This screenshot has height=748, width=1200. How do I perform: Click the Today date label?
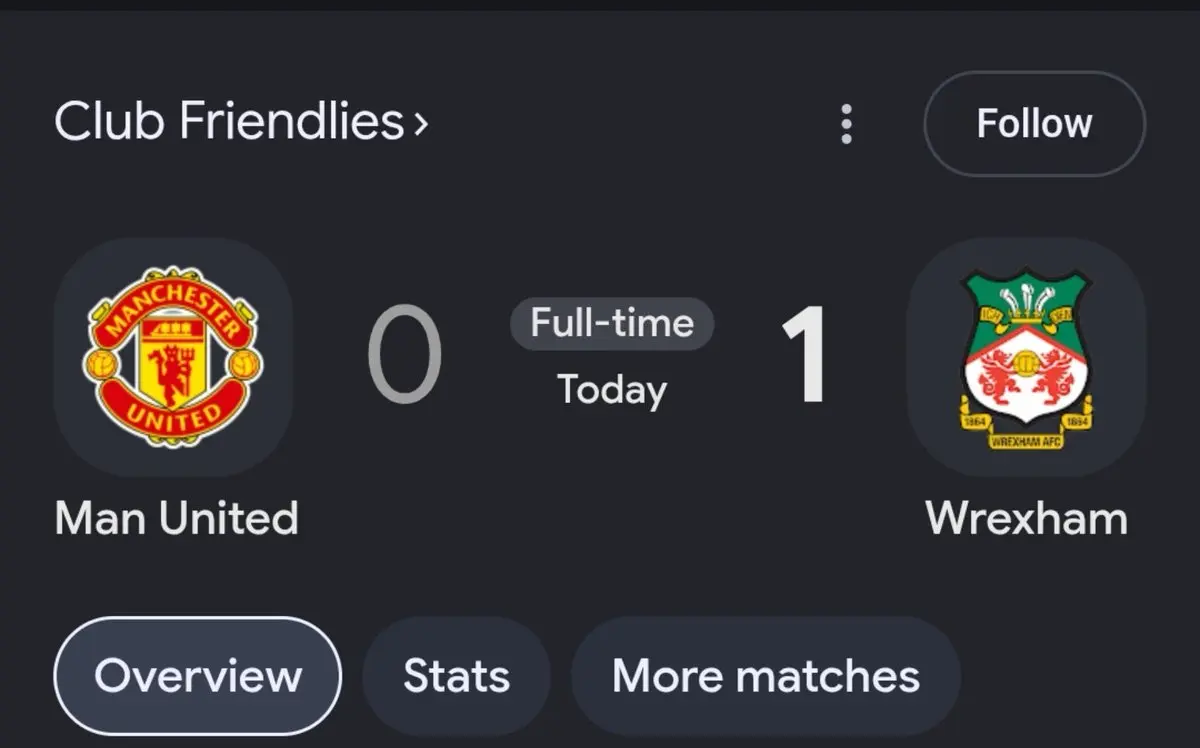click(x=612, y=389)
